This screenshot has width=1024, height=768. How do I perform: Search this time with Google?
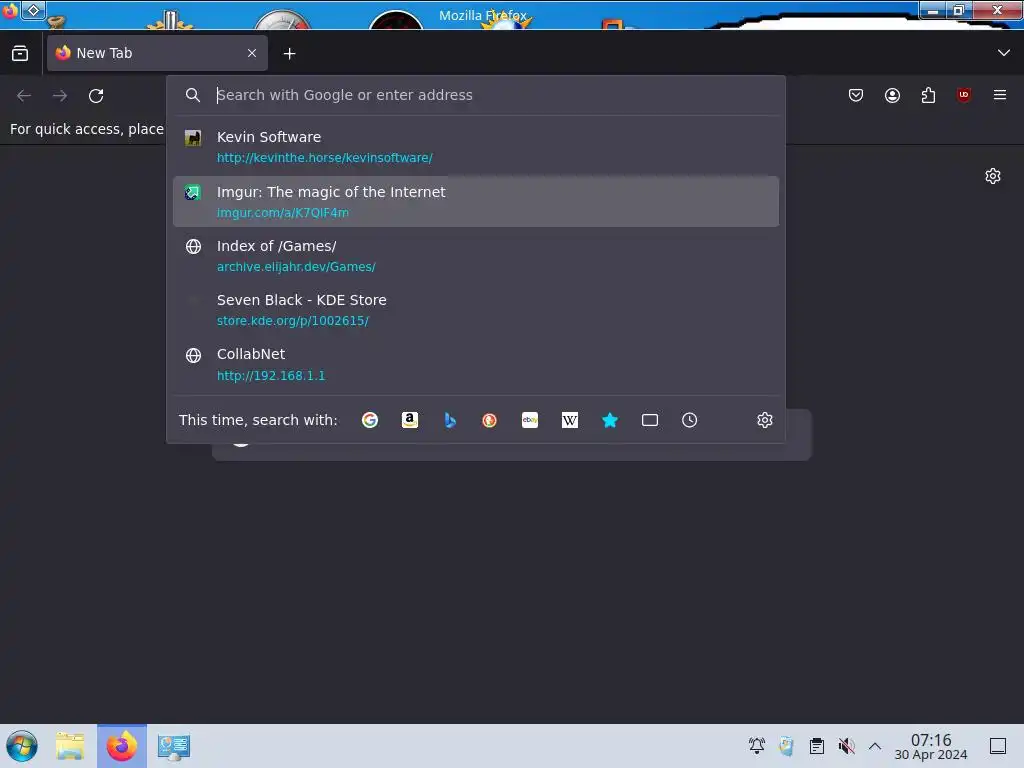(x=370, y=420)
